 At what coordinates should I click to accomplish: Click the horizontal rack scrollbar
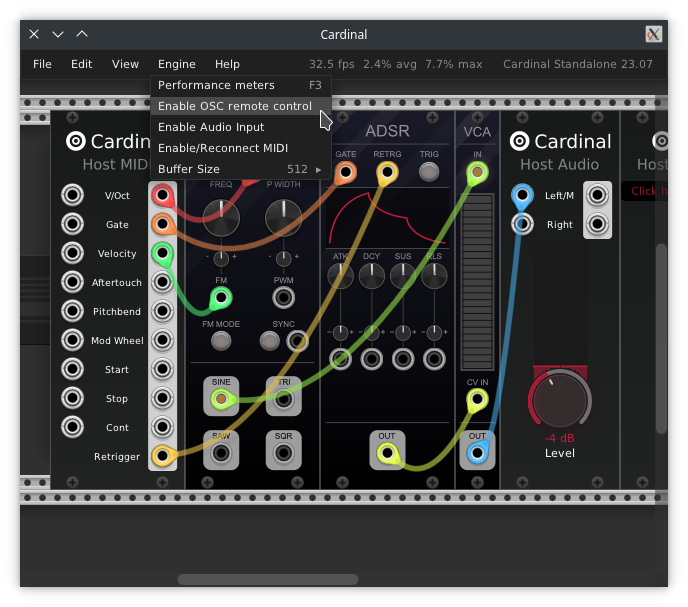(x=267, y=579)
